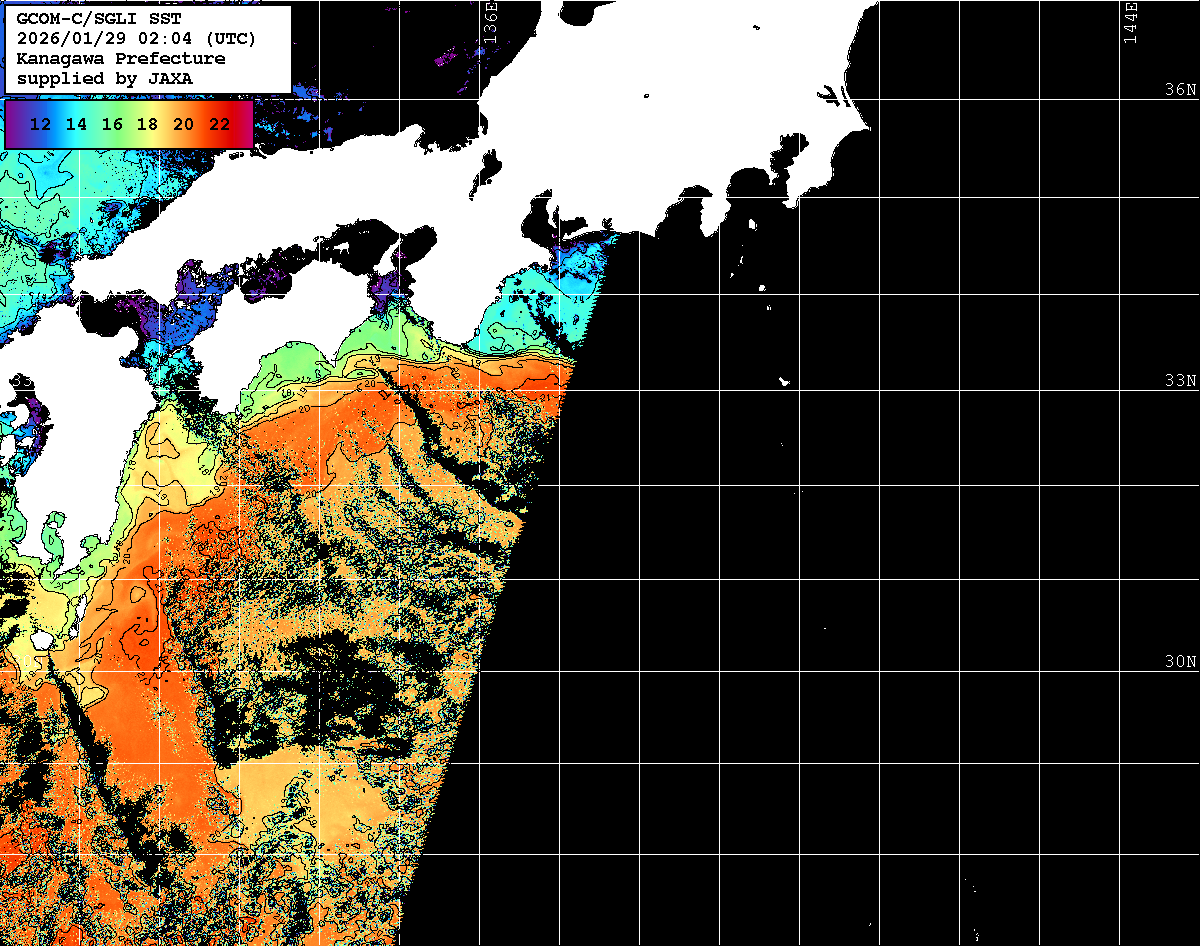Pick the 12 degree purple color on scale

point(41,124)
